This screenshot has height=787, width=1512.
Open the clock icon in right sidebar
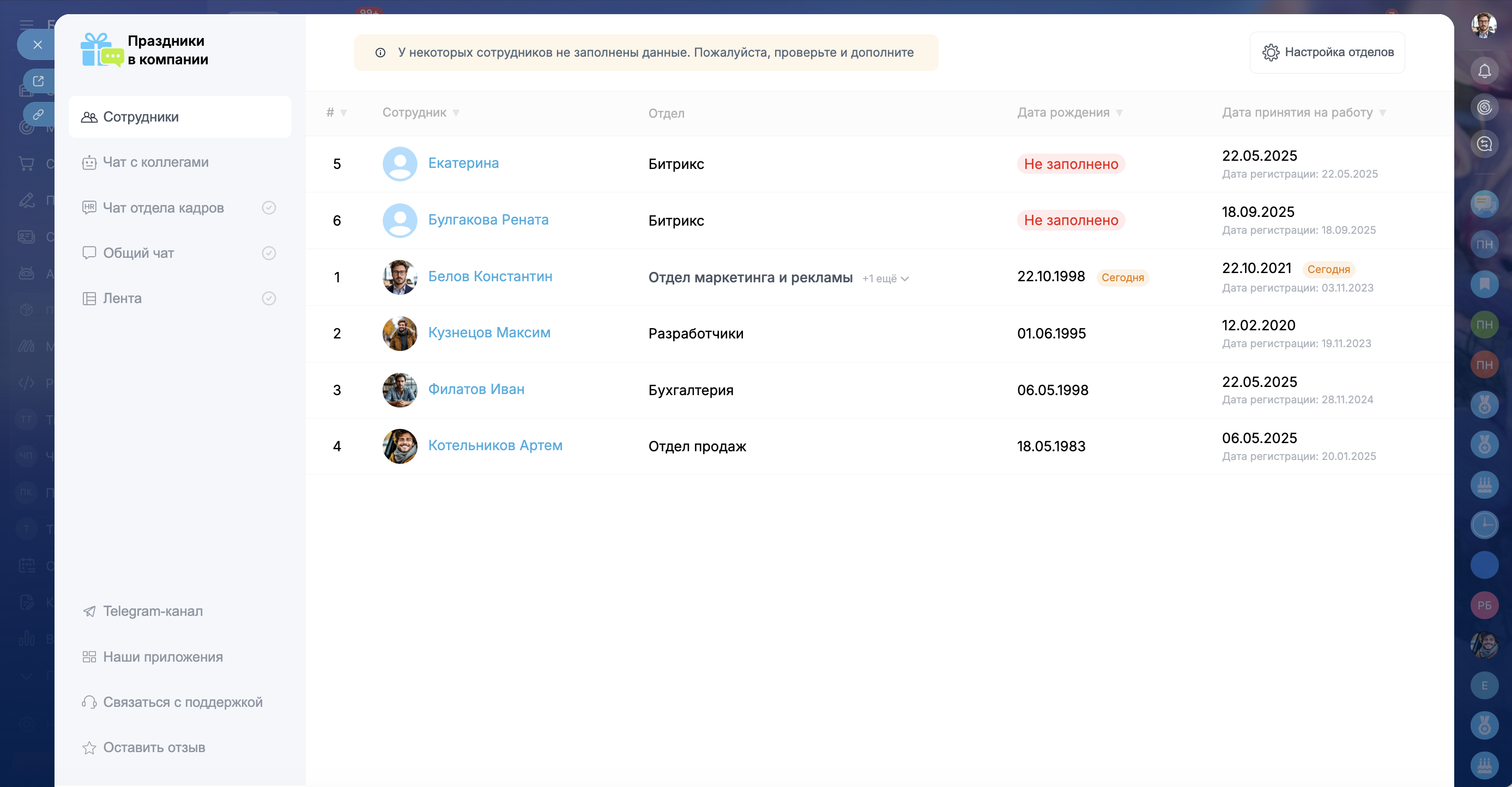coord(1484,525)
